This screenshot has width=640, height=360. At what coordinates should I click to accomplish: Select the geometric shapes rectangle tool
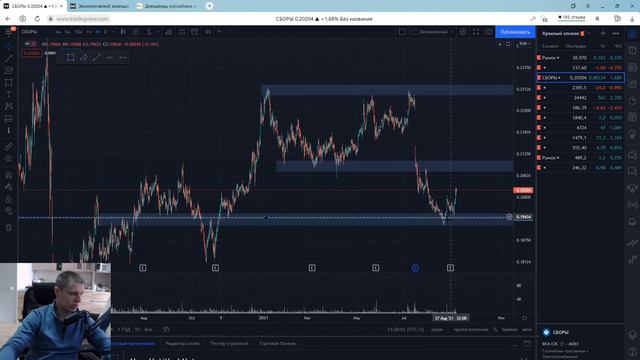tap(9, 82)
